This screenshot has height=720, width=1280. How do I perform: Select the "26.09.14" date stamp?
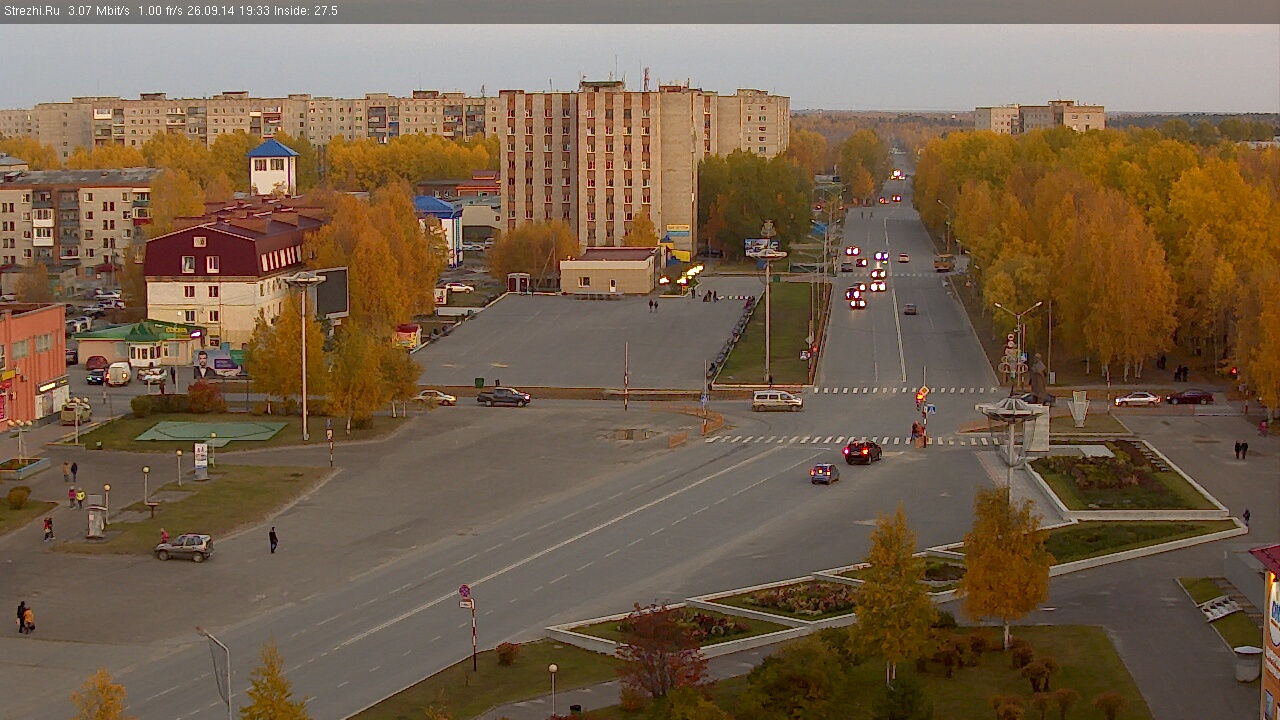(210, 11)
